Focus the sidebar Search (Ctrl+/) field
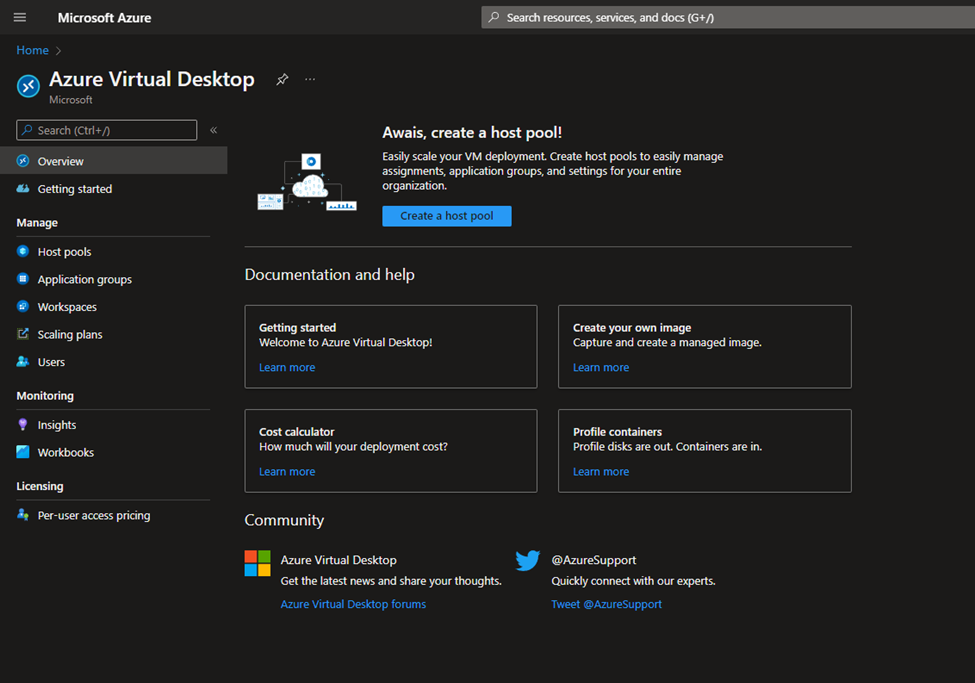 point(106,130)
